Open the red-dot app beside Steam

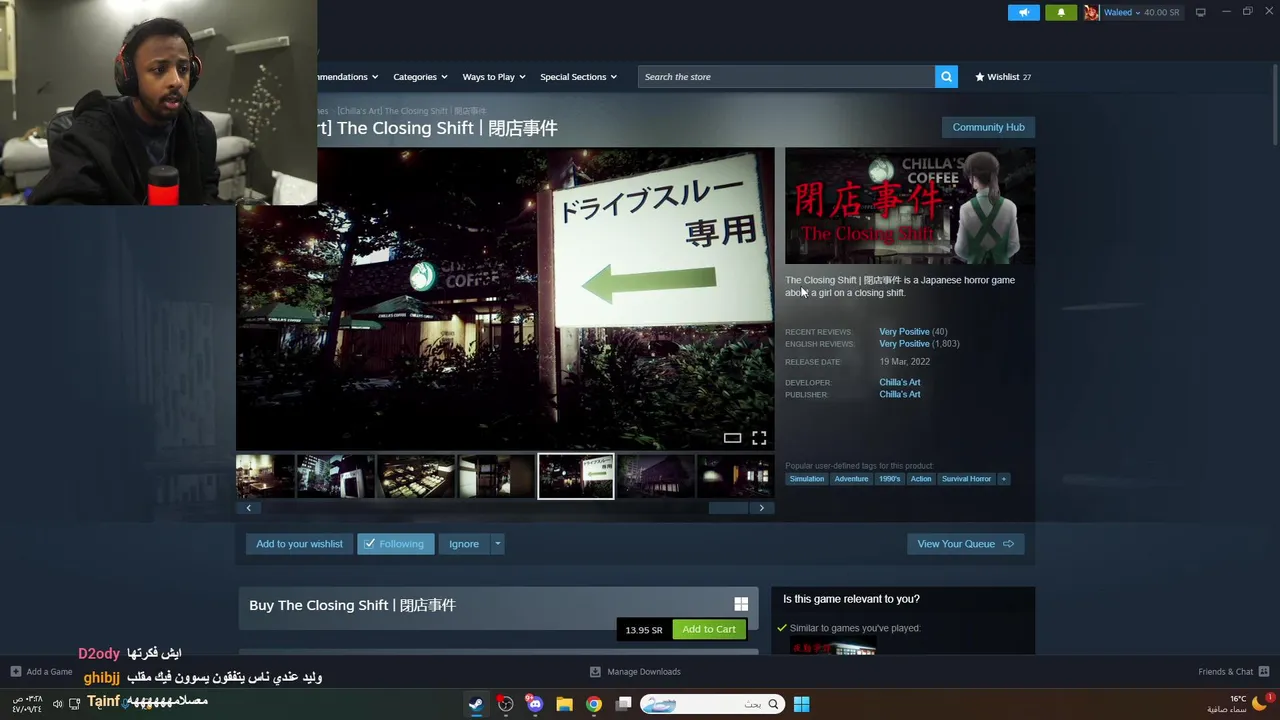(x=506, y=704)
